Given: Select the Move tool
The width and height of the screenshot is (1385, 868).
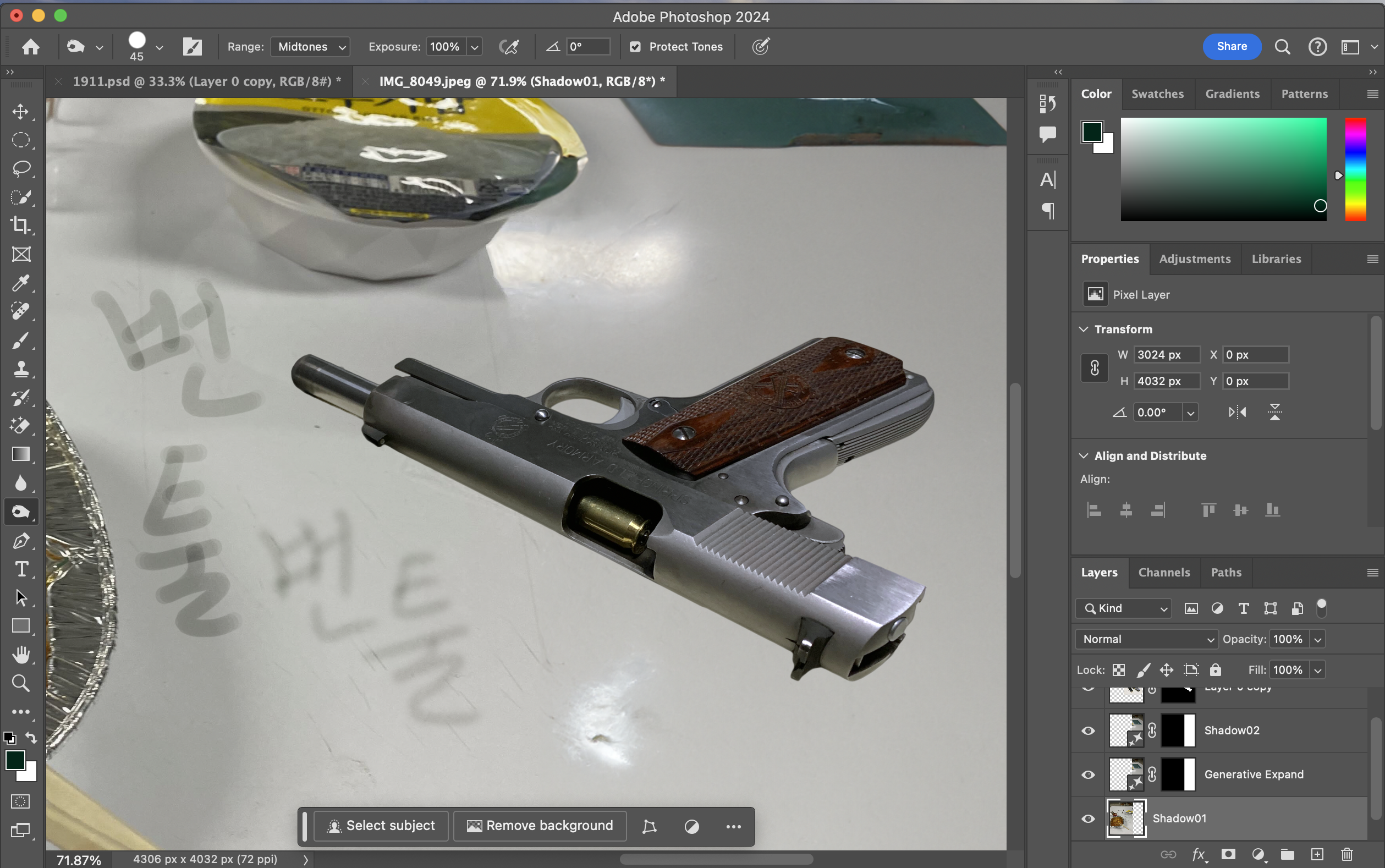Looking at the screenshot, I should click(21, 111).
